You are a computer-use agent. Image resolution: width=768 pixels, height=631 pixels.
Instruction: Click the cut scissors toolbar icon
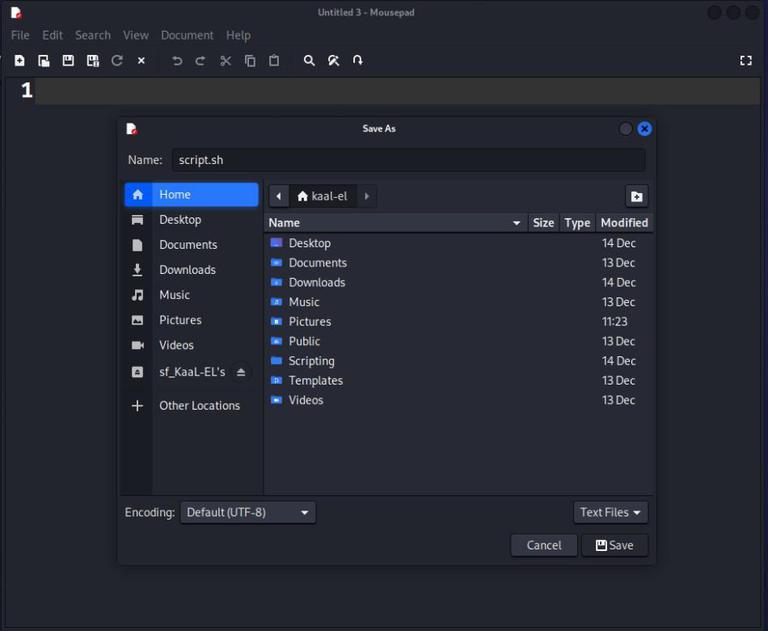pyautogui.click(x=225, y=60)
